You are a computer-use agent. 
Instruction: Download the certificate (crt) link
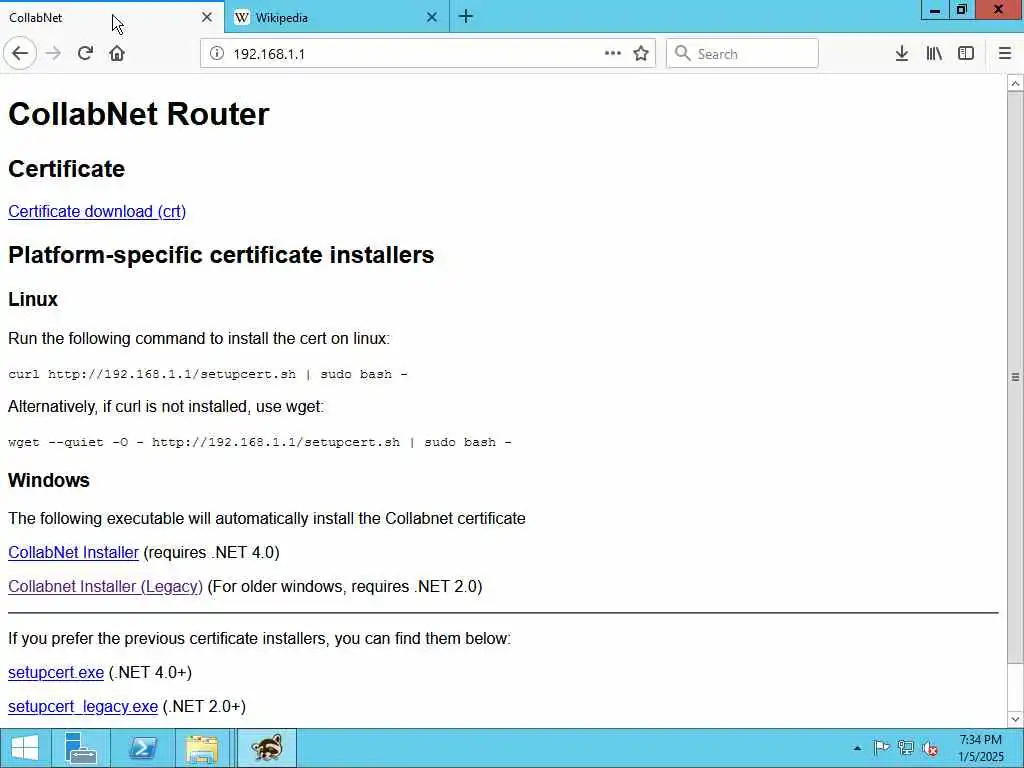[x=97, y=212]
